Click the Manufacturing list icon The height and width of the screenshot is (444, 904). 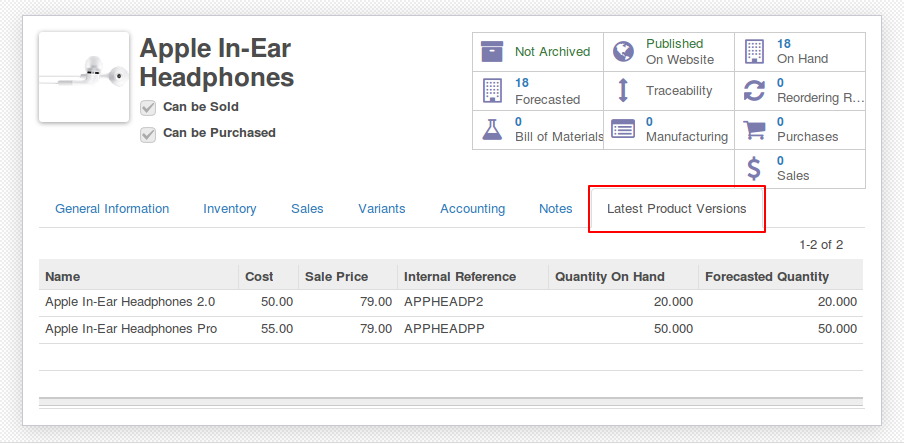click(623, 129)
